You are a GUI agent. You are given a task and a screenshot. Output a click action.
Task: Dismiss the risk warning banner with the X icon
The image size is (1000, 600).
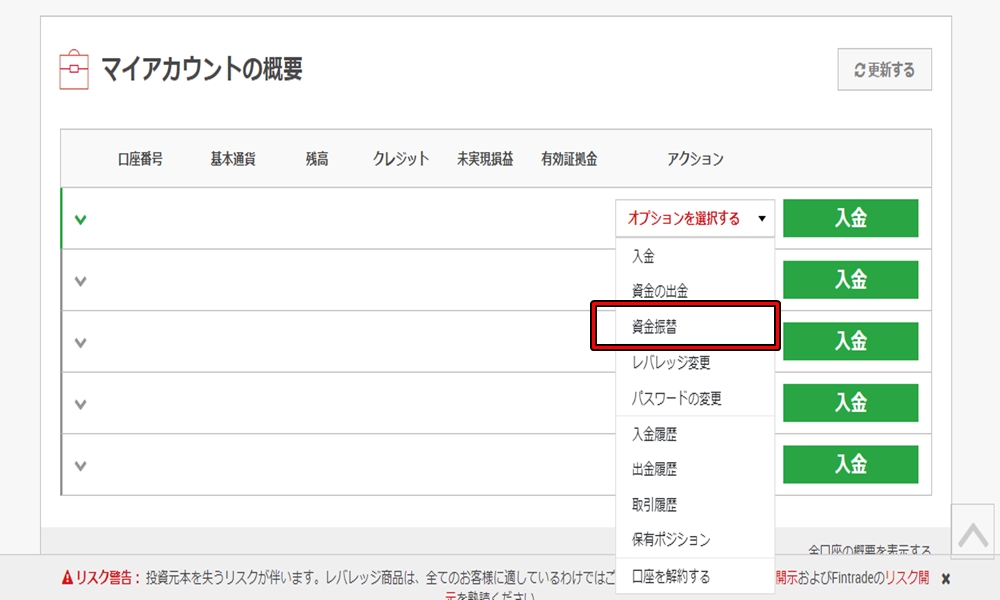click(948, 577)
